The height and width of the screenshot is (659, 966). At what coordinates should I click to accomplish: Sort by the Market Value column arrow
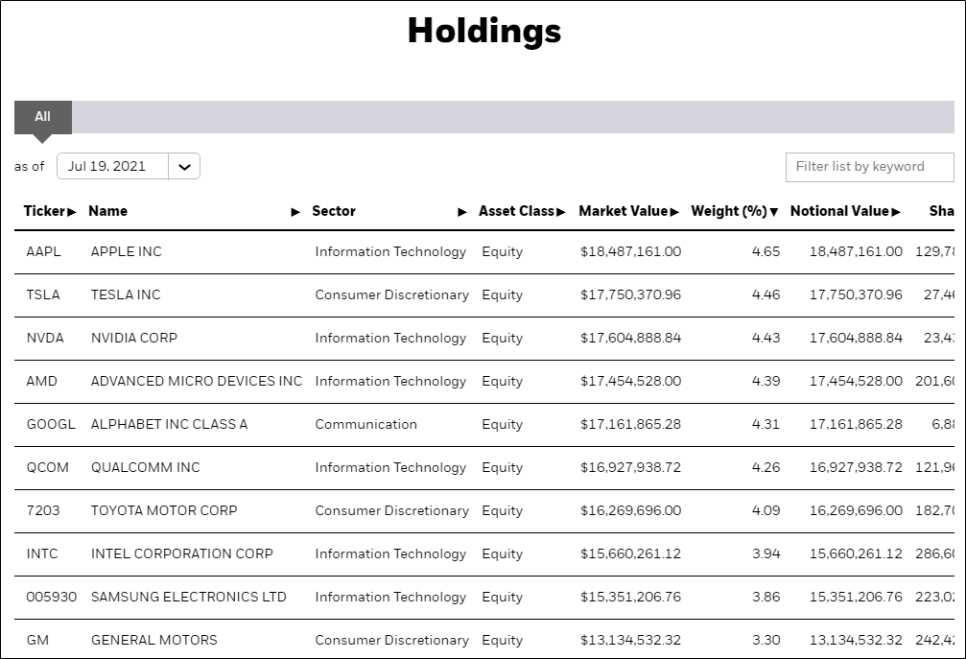pos(675,212)
